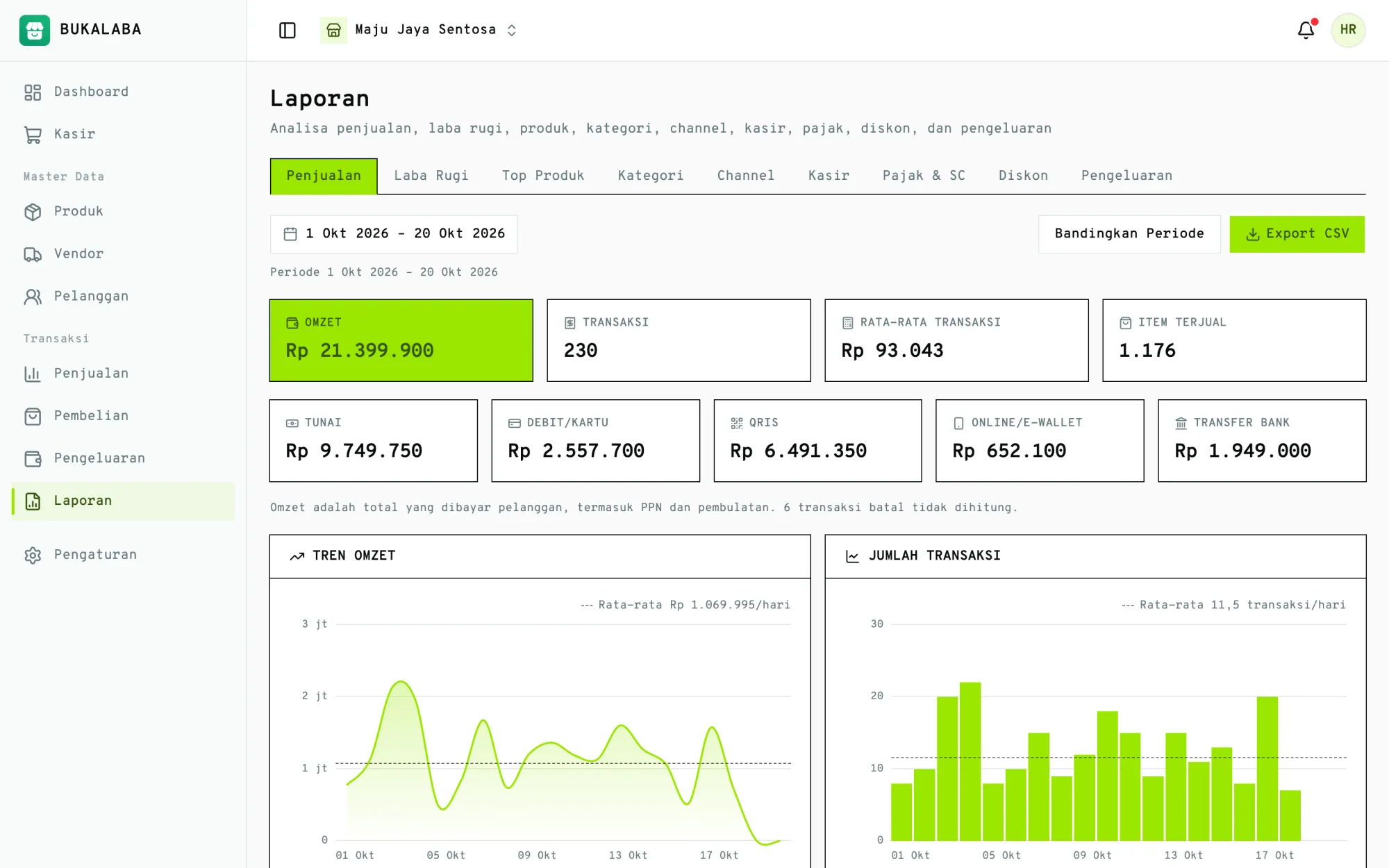Click the Export CSV button
The image size is (1389, 868).
click(1297, 234)
